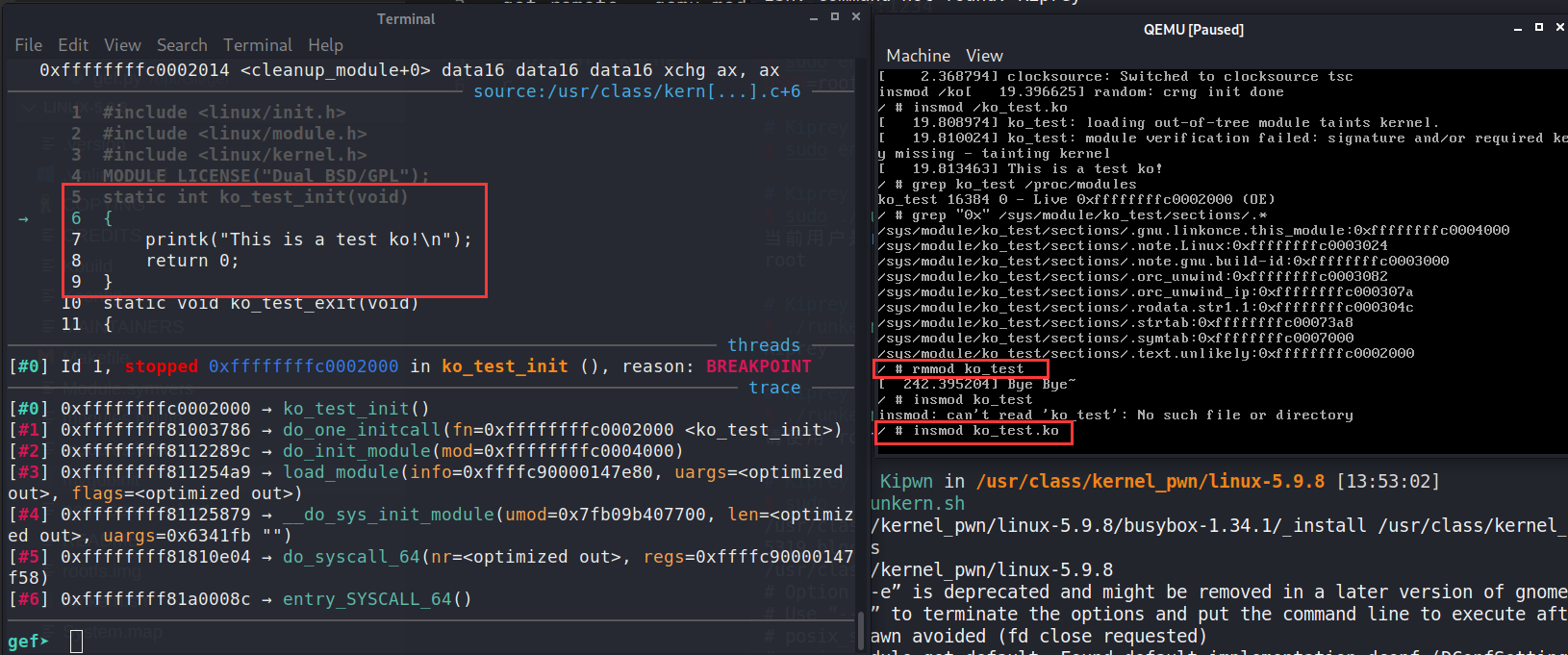Open the QEMU View menu

pyautogui.click(x=984, y=56)
